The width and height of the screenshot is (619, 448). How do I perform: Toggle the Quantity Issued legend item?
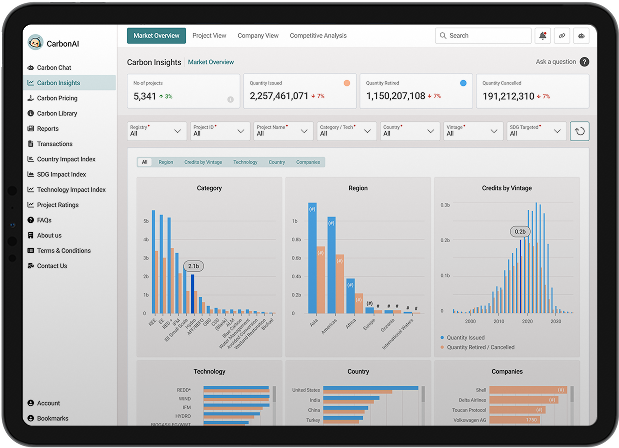[470, 338]
